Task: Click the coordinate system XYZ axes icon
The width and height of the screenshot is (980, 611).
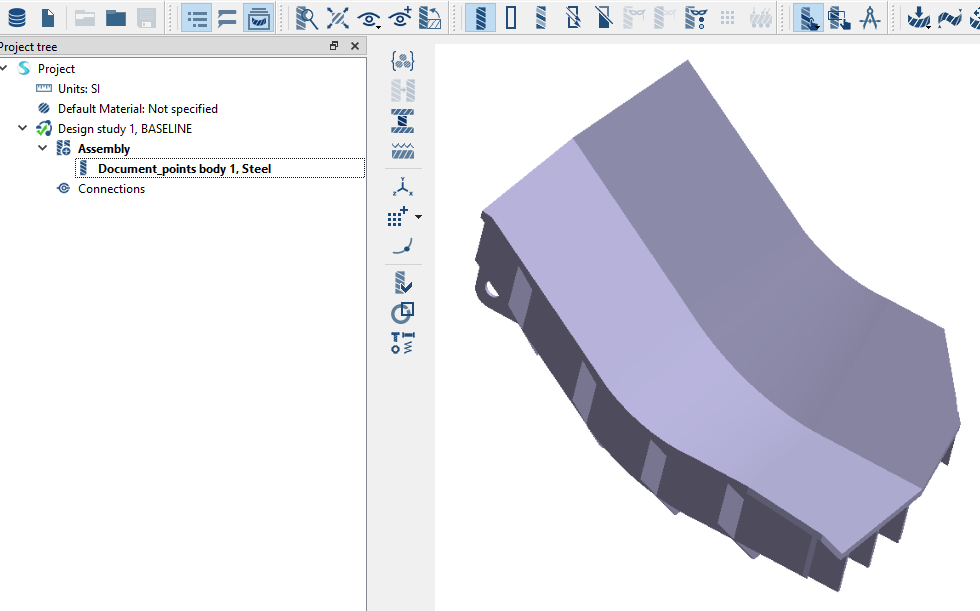Action: point(402,187)
